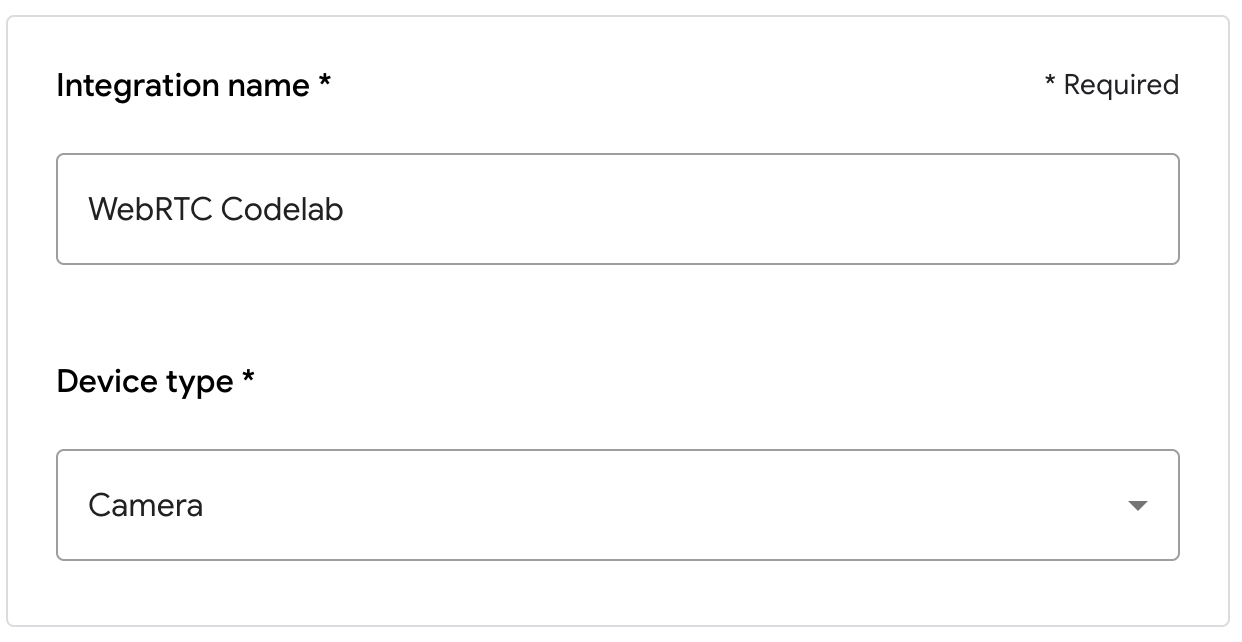The image size is (1242, 642).
Task: Place cursor after the word "Codelab"
Action: (x=345, y=209)
